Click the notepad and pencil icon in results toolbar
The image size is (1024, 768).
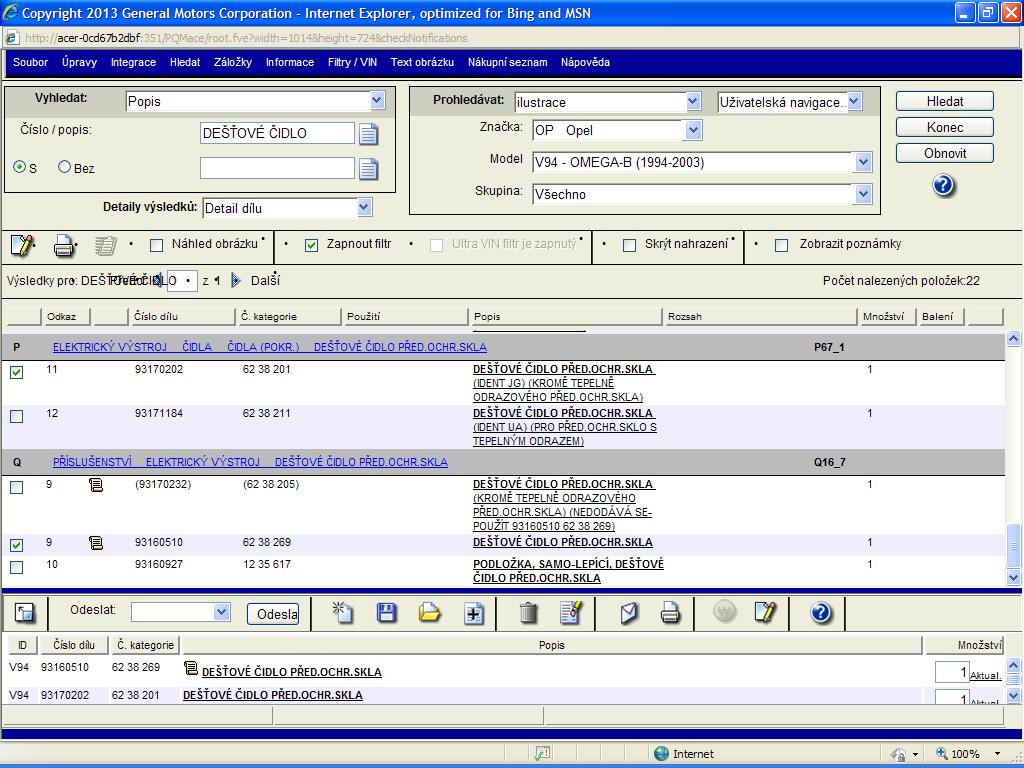coord(22,245)
